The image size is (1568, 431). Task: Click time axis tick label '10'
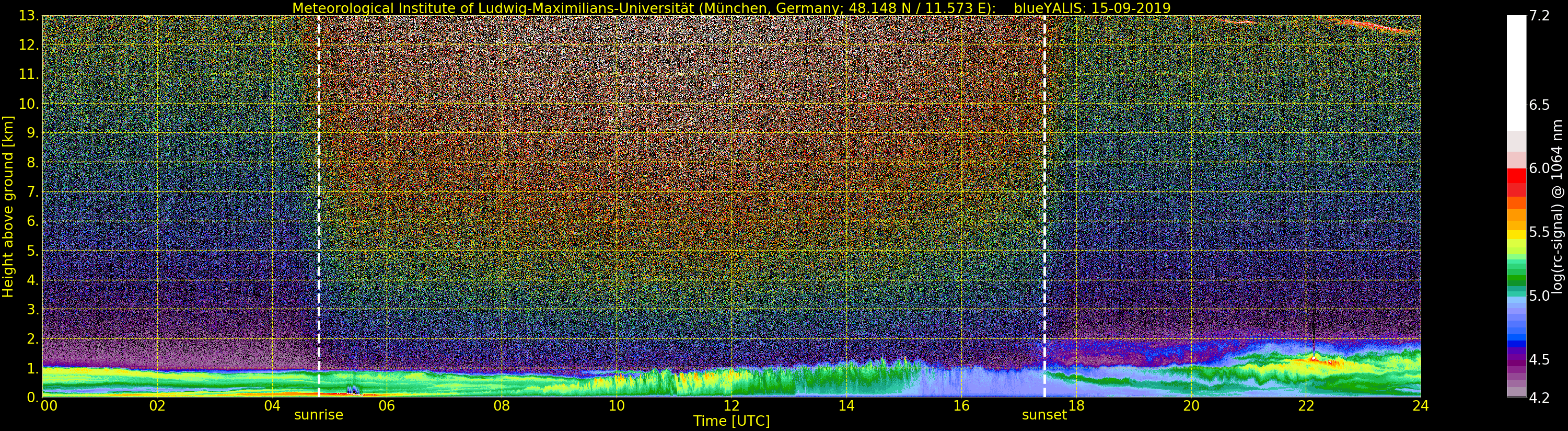[617, 405]
